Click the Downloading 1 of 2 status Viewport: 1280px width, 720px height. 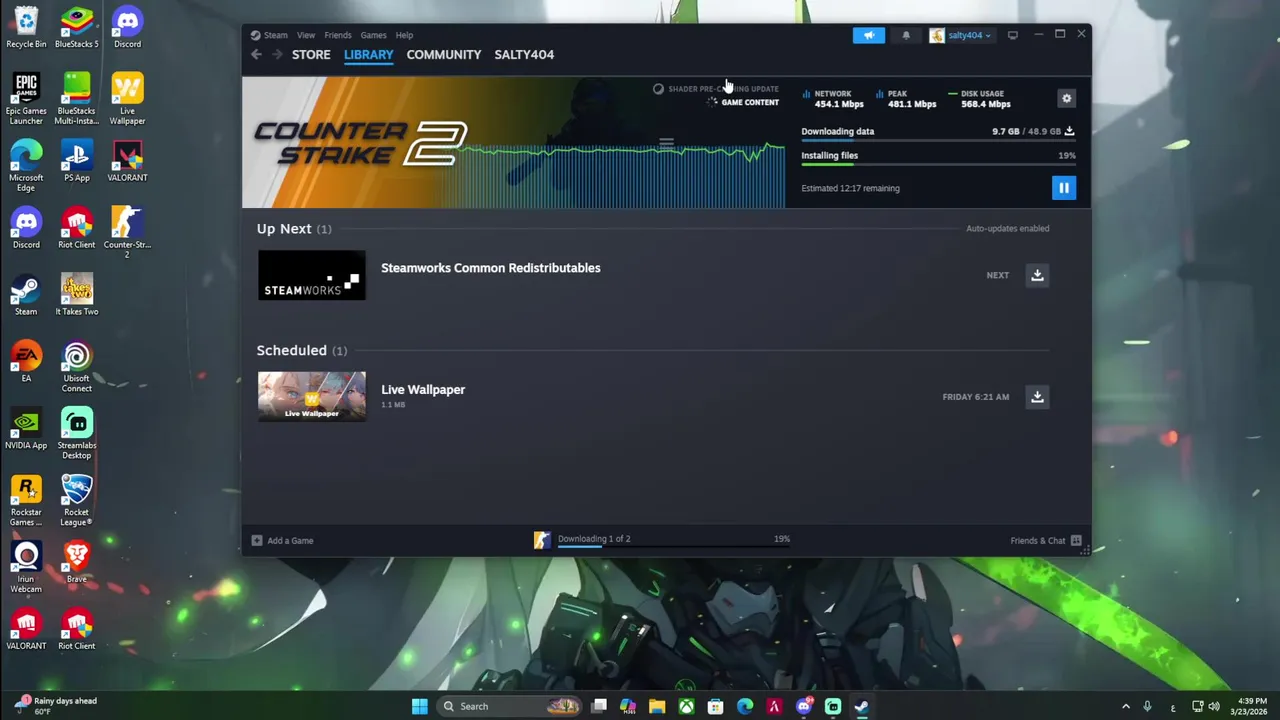pos(594,539)
